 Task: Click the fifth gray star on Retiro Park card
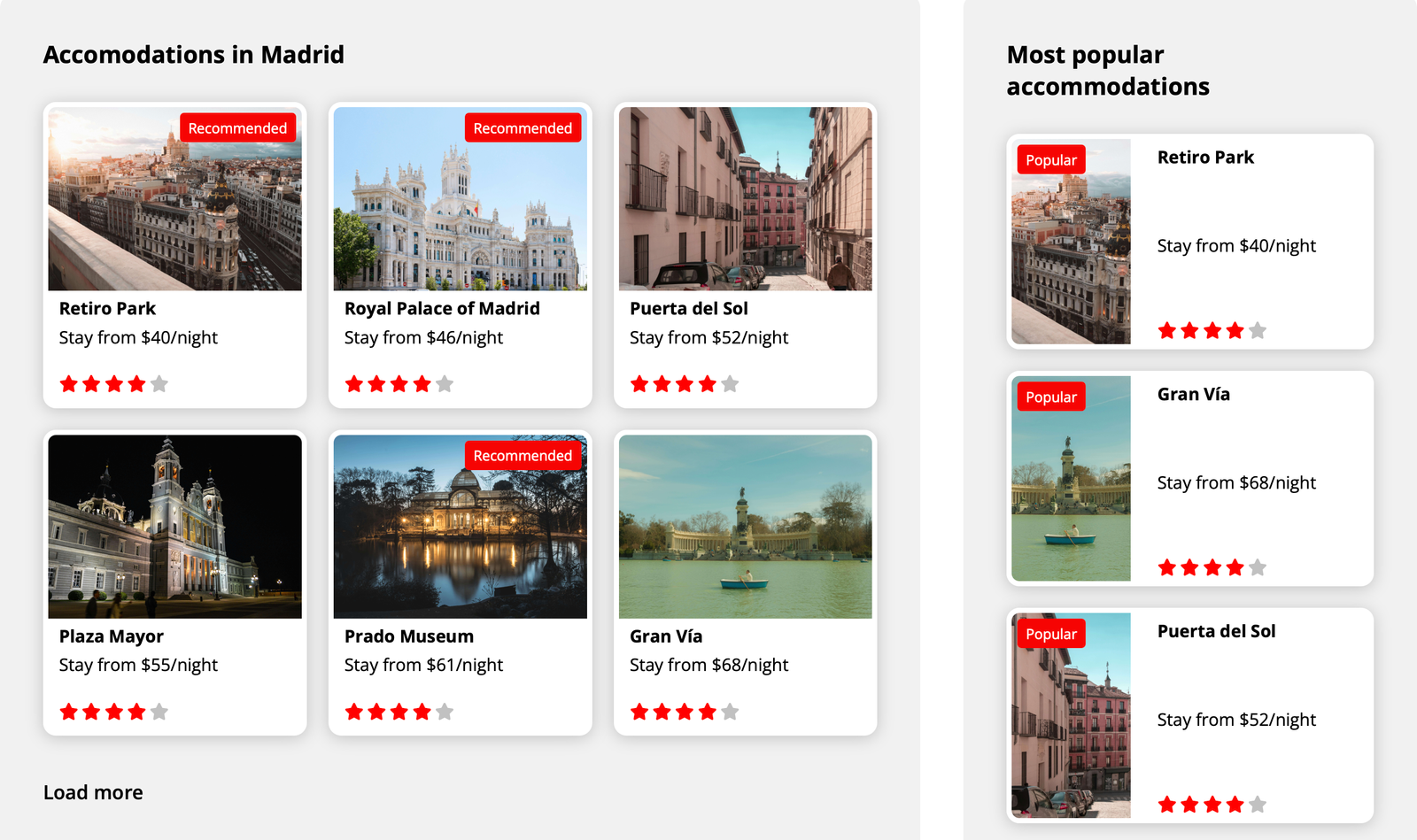pyautogui.click(x=159, y=384)
